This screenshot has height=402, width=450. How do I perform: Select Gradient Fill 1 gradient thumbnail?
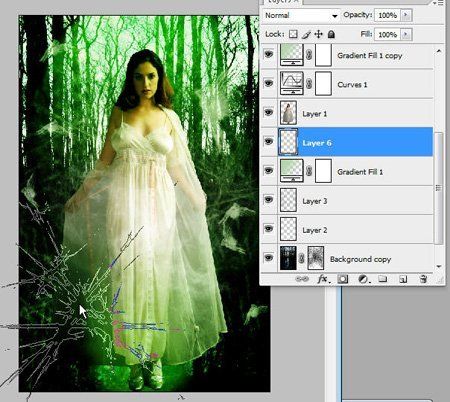292,171
